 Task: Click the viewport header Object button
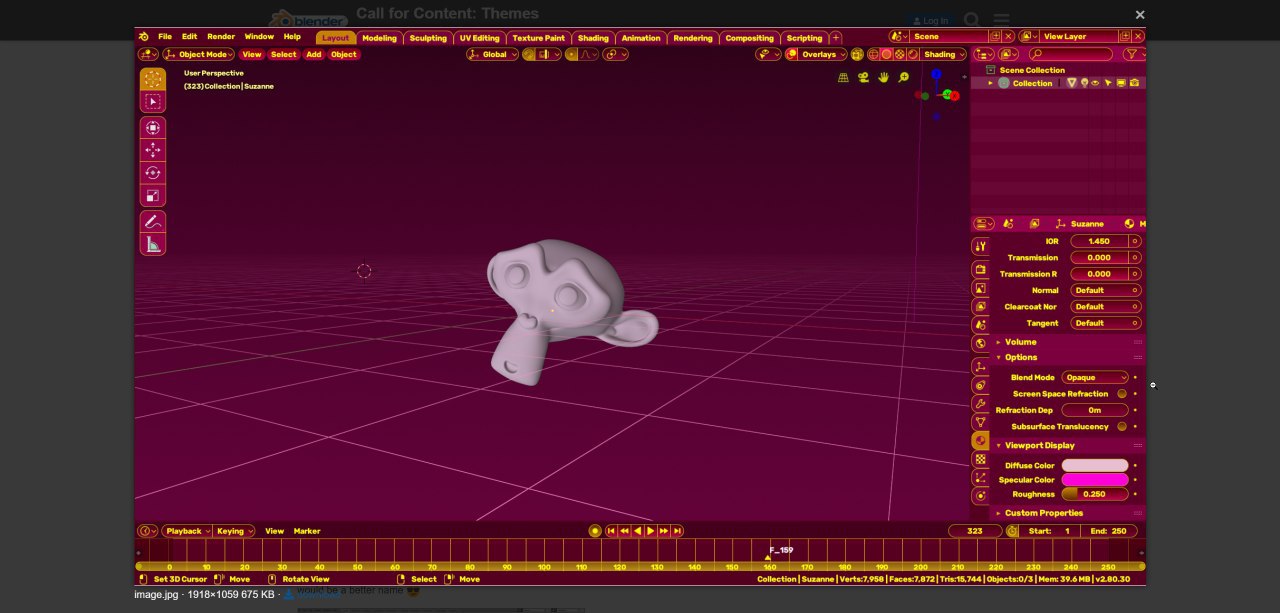coord(343,54)
